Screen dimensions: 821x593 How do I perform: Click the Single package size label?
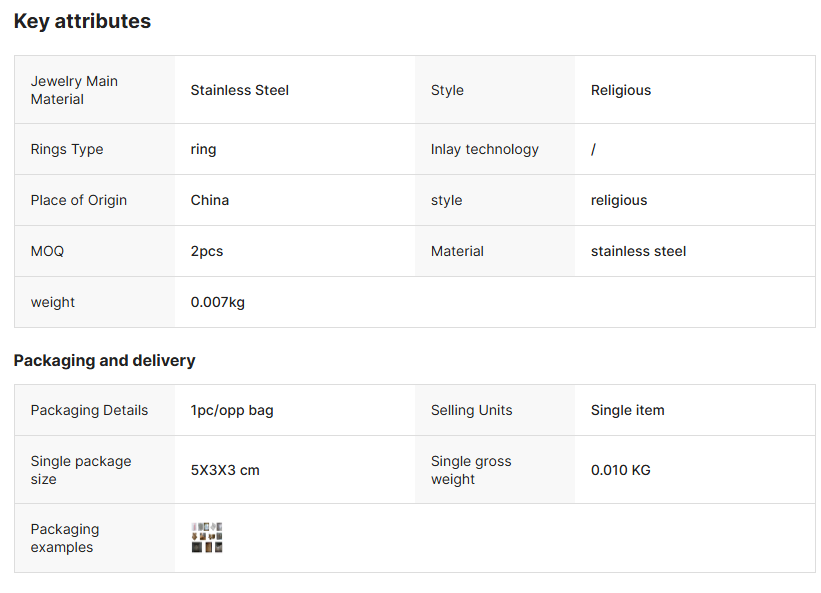coord(81,470)
